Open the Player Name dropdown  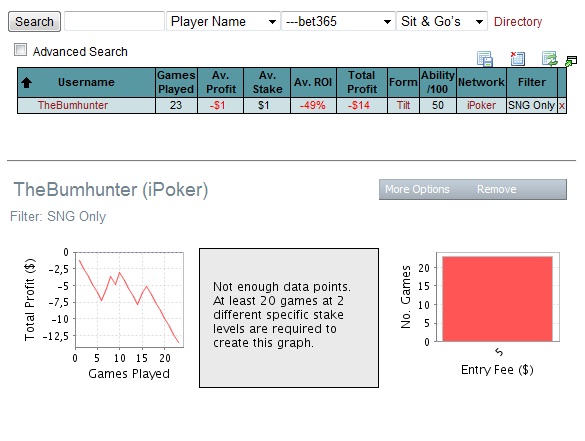tap(223, 21)
